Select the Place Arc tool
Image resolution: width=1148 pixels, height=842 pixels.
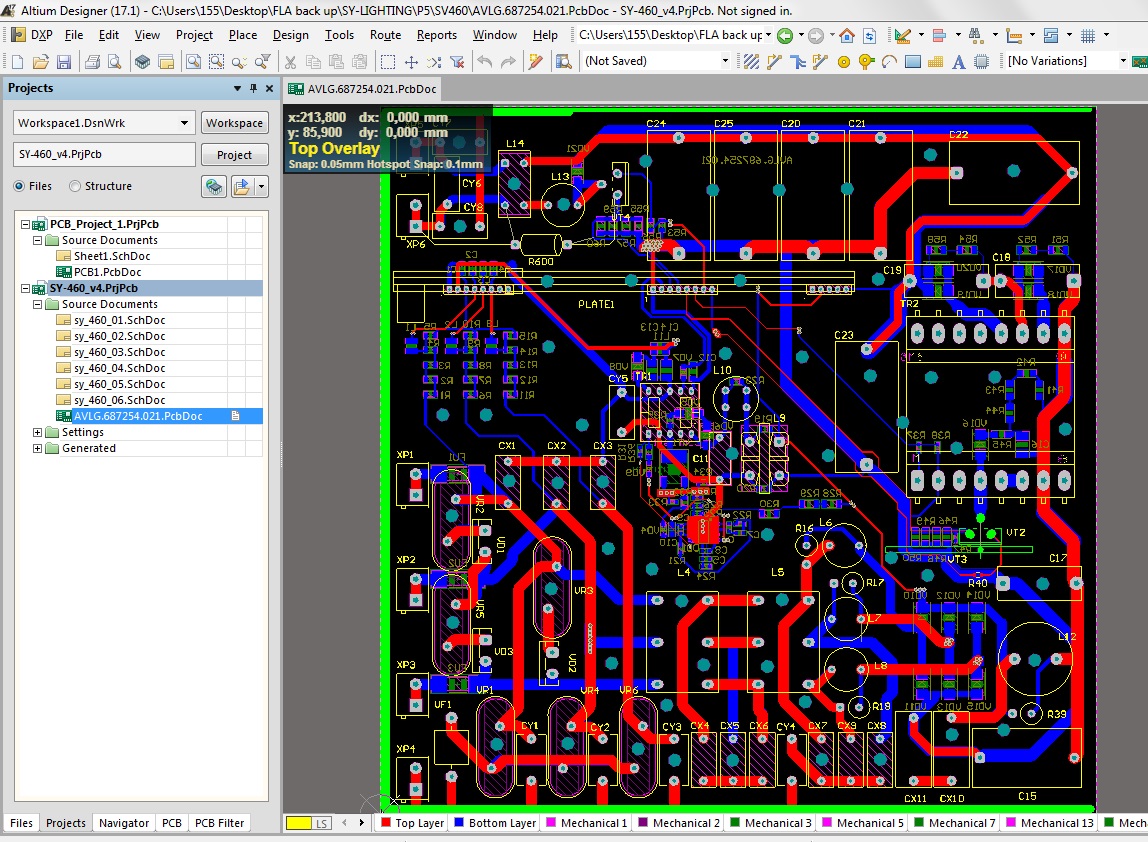pos(889,62)
